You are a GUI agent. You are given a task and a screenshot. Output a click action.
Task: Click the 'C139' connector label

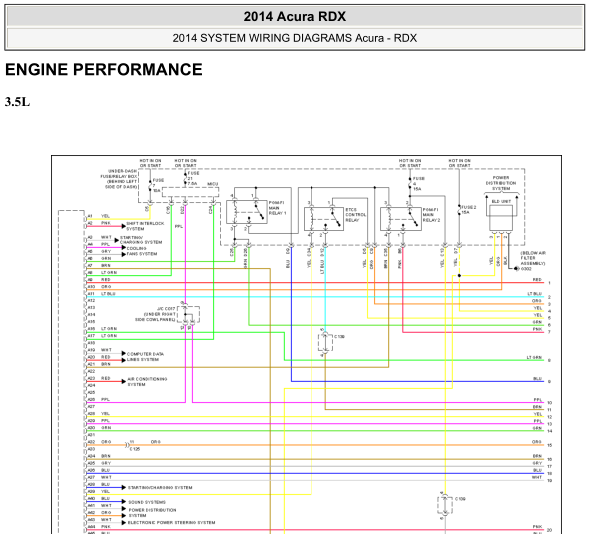pyautogui.click(x=339, y=337)
